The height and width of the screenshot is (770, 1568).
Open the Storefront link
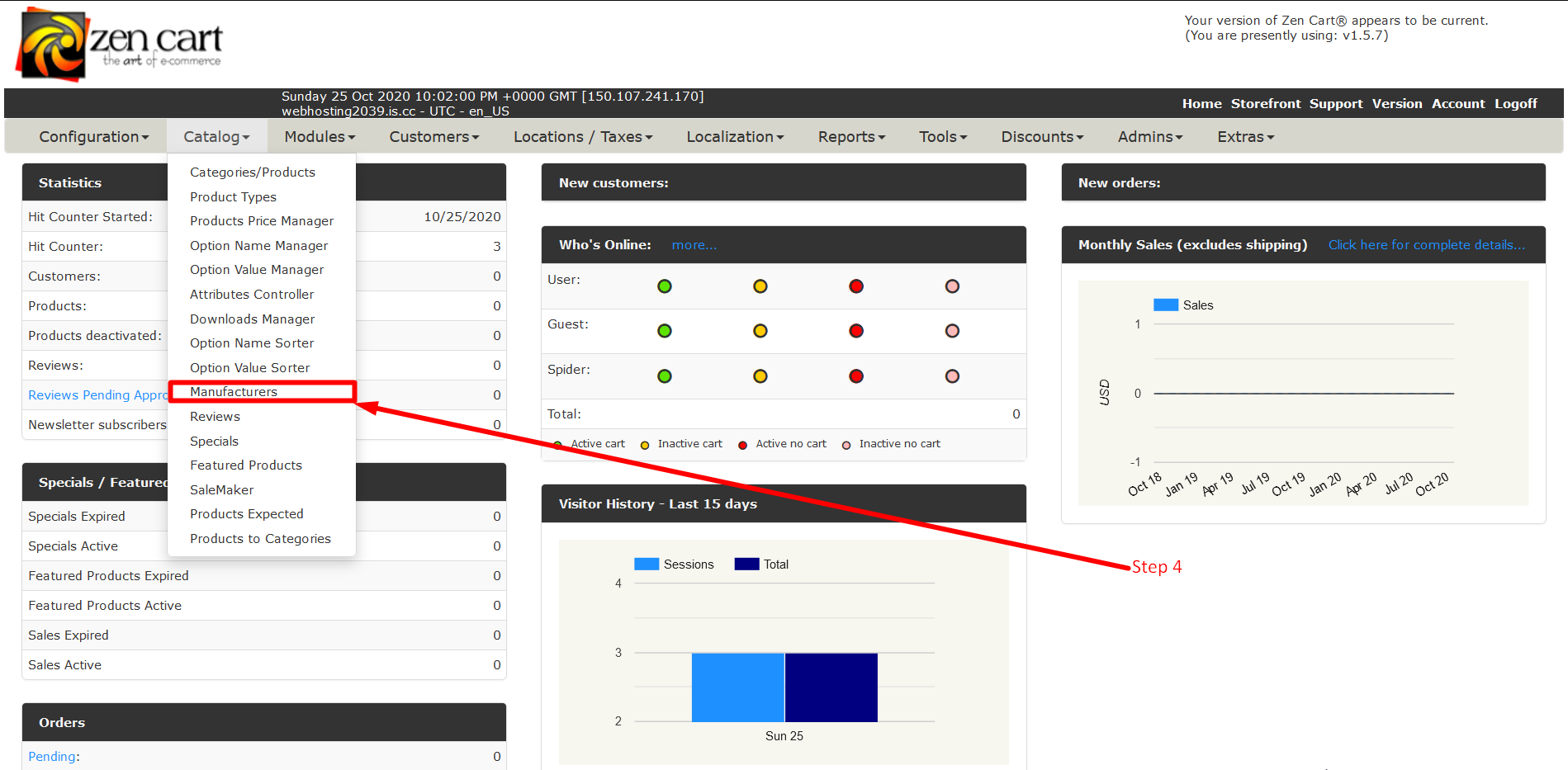tap(1265, 104)
